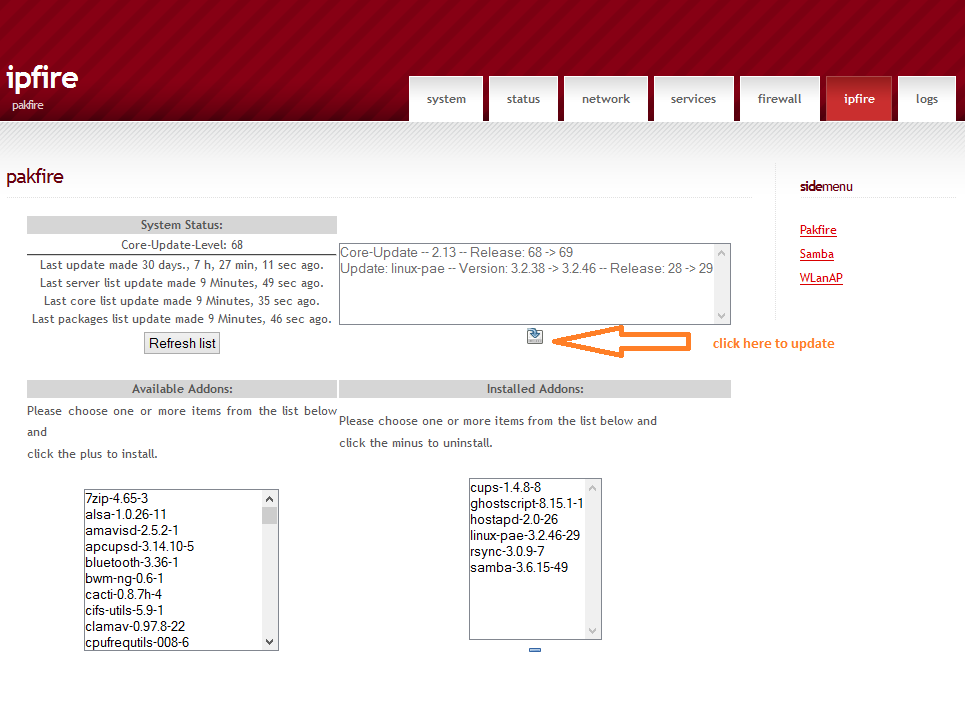Click the pakfire update install icon
This screenshot has height=708, width=966.
(535, 336)
